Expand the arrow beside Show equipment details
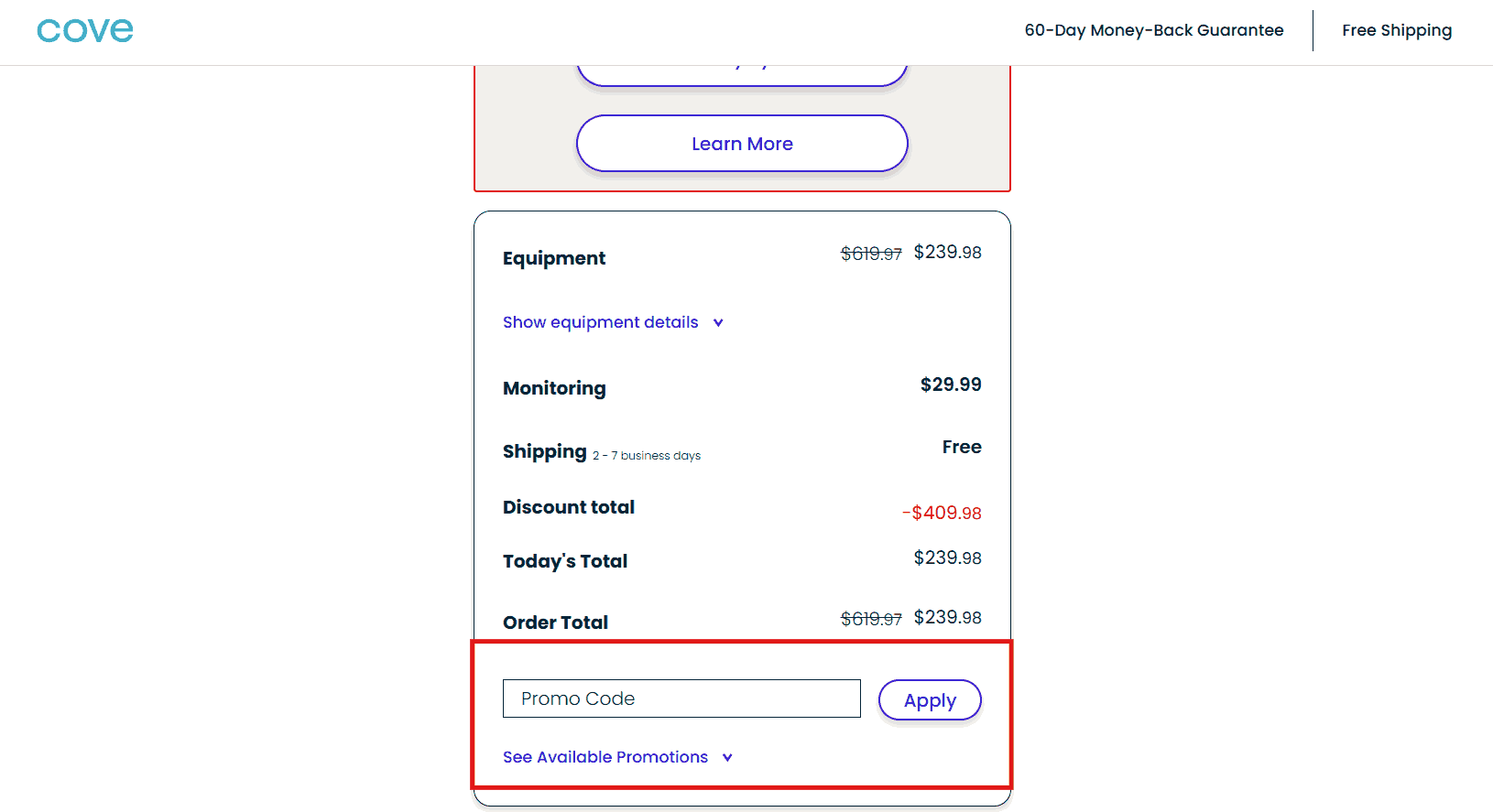The height and width of the screenshot is (812, 1493). tap(718, 322)
